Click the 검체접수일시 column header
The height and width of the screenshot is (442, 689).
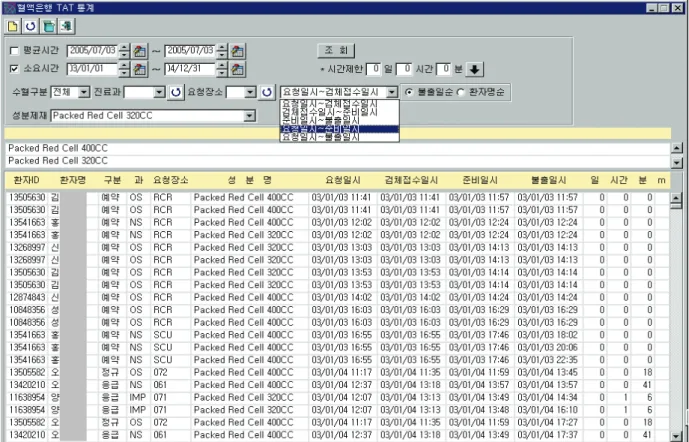tap(411, 180)
